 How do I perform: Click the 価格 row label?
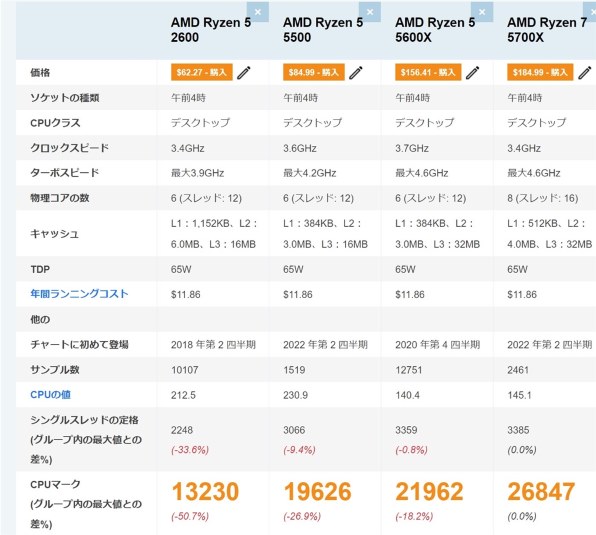[40, 72]
